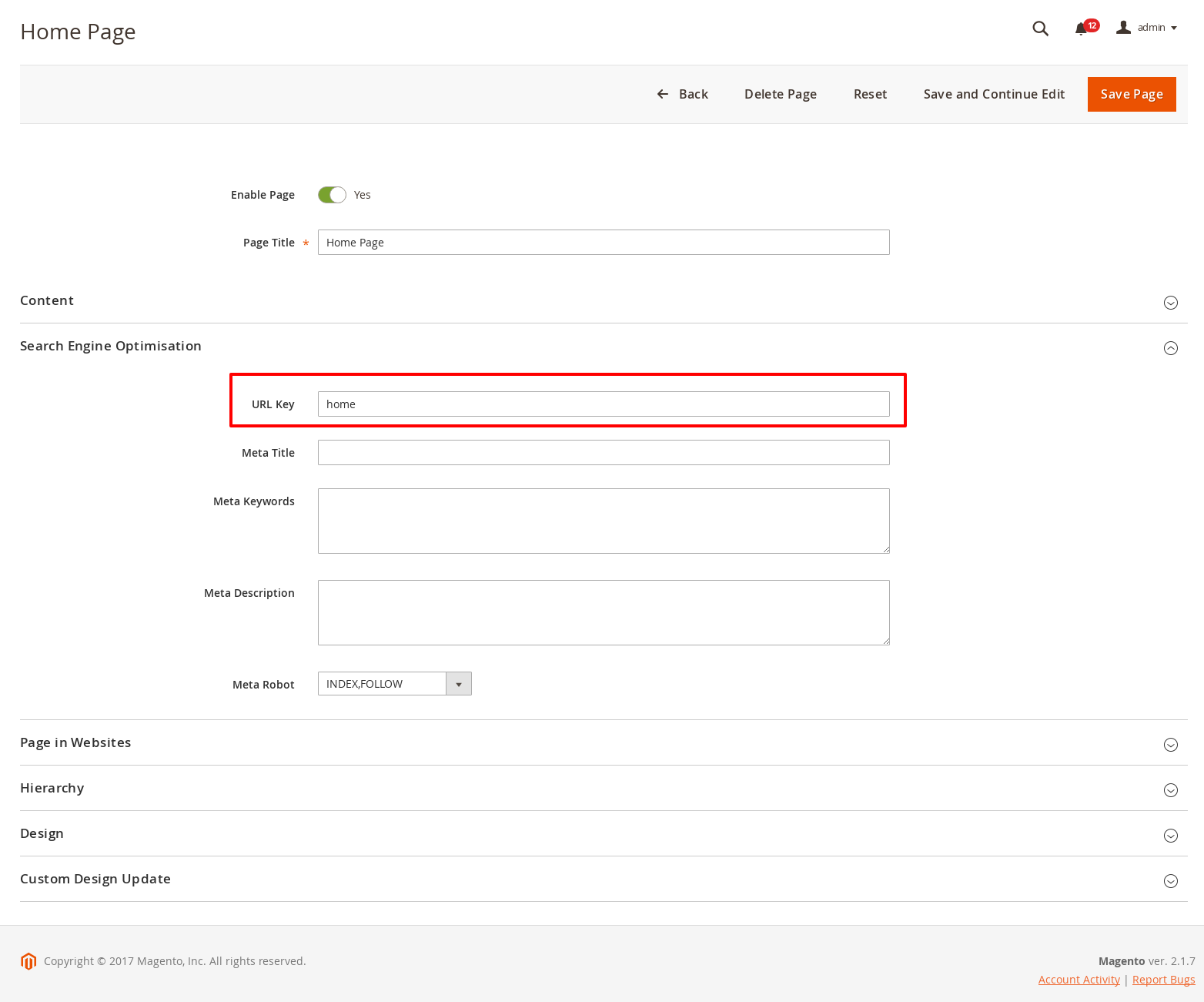
Task: Click the admin user avatar icon
Action: (1123, 27)
